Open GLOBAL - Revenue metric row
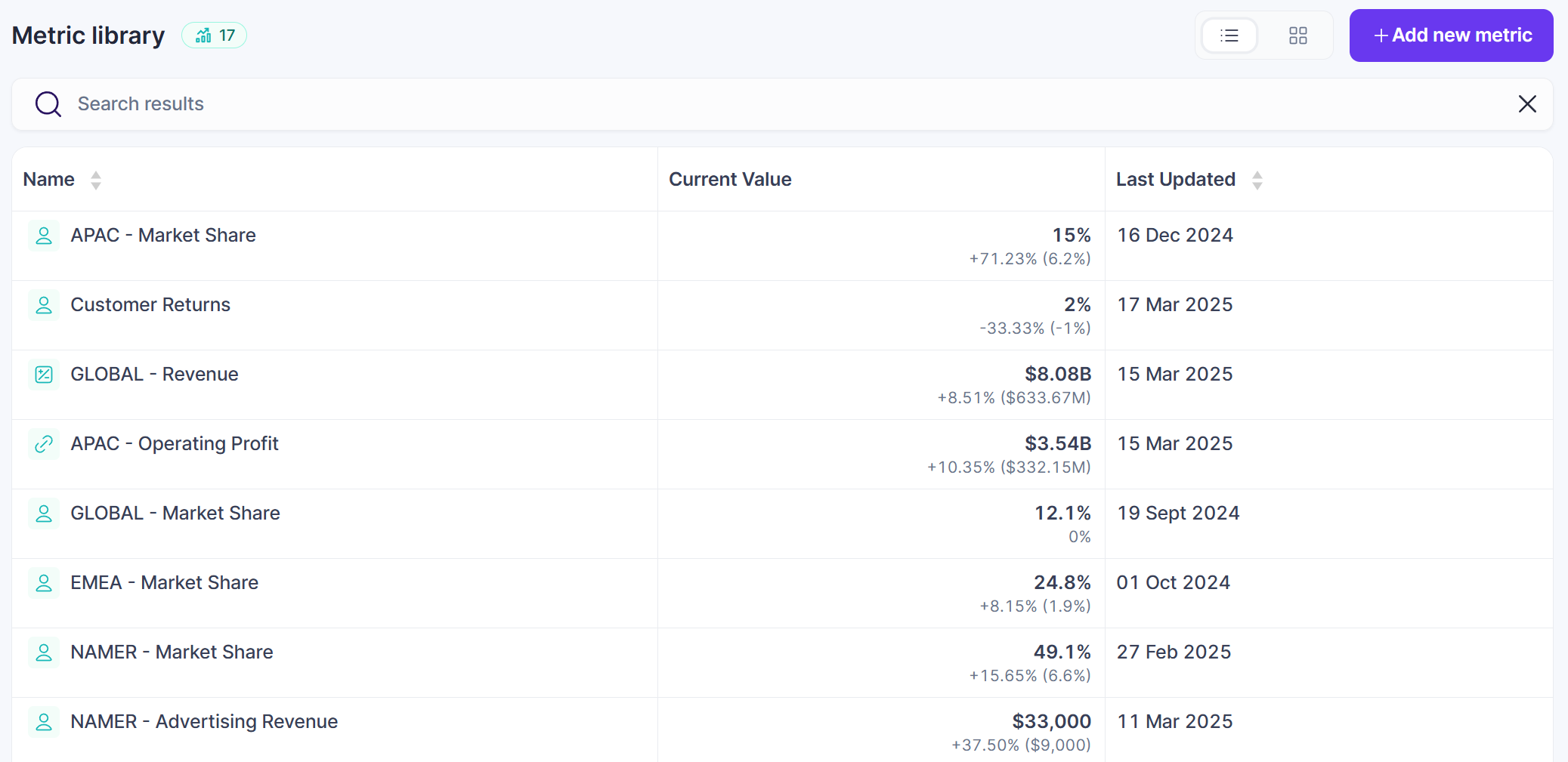 point(154,375)
